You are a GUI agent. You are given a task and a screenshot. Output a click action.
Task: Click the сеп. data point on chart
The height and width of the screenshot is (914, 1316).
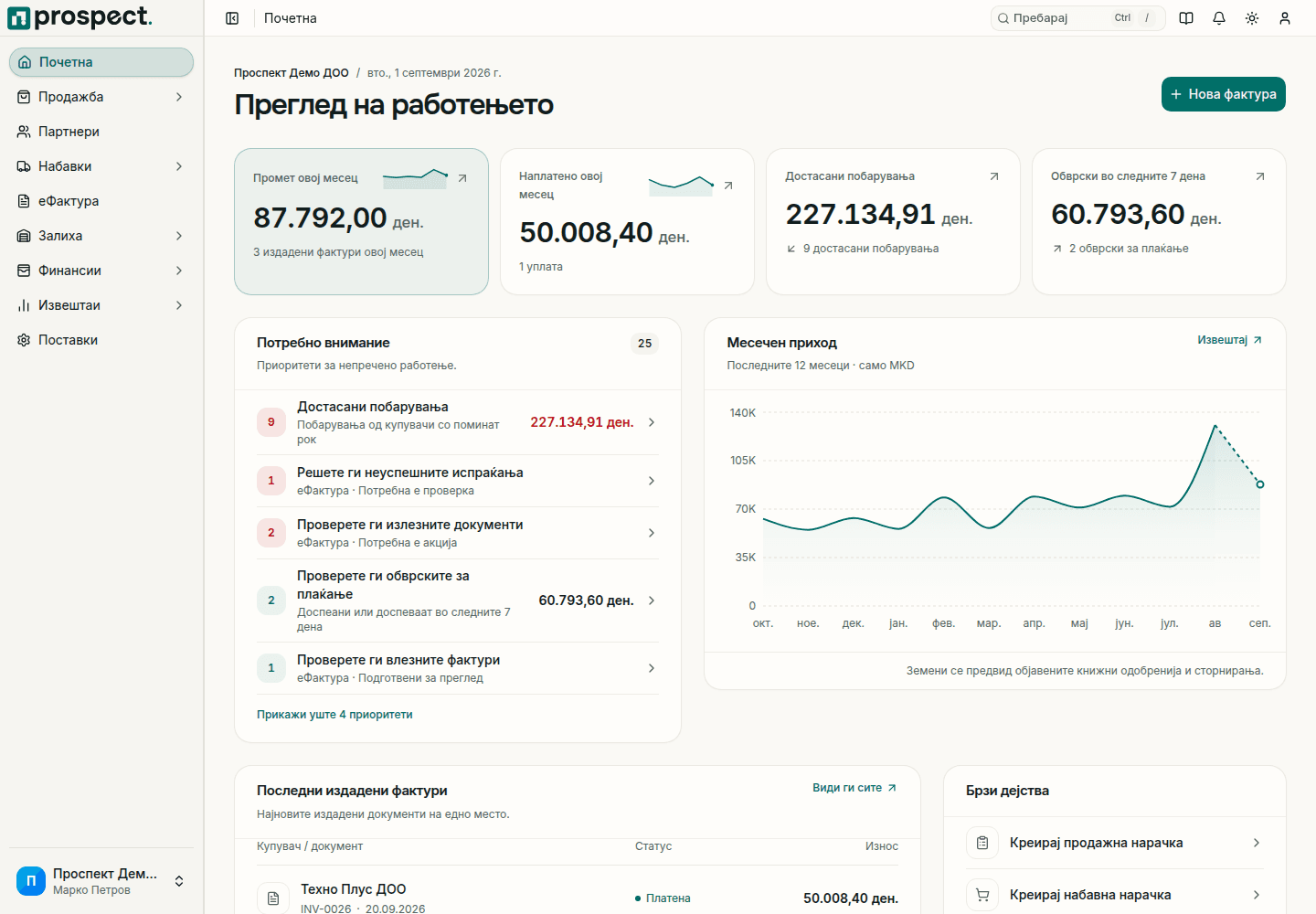pos(1260,484)
